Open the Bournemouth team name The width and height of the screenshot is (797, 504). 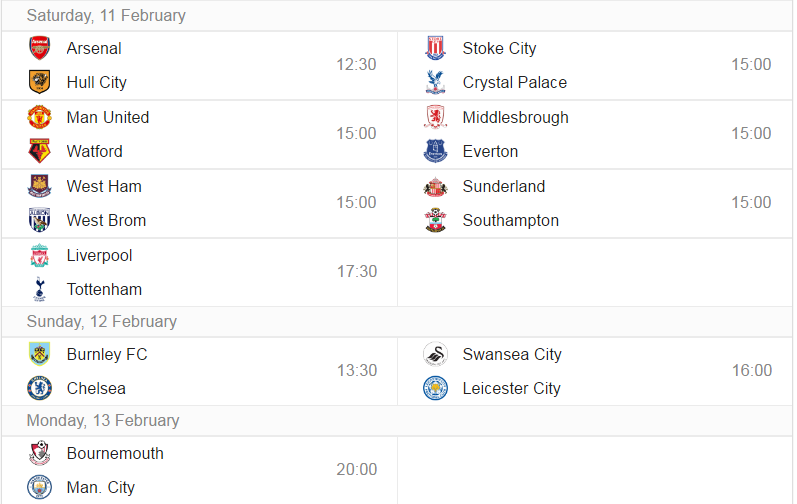click(115, 453)
